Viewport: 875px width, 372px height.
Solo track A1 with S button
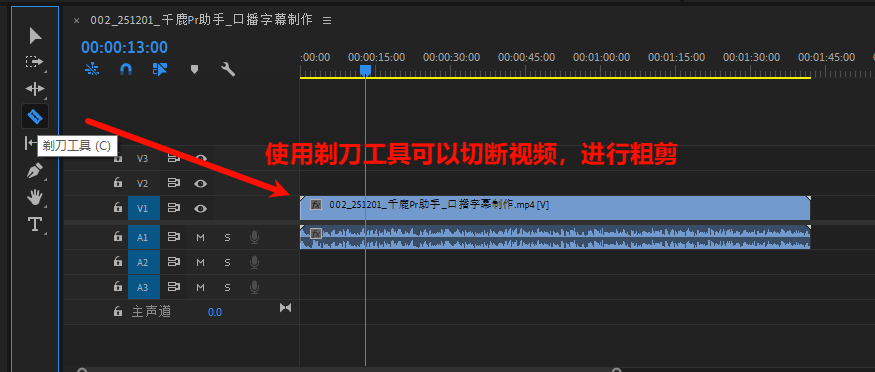(227, 238)
